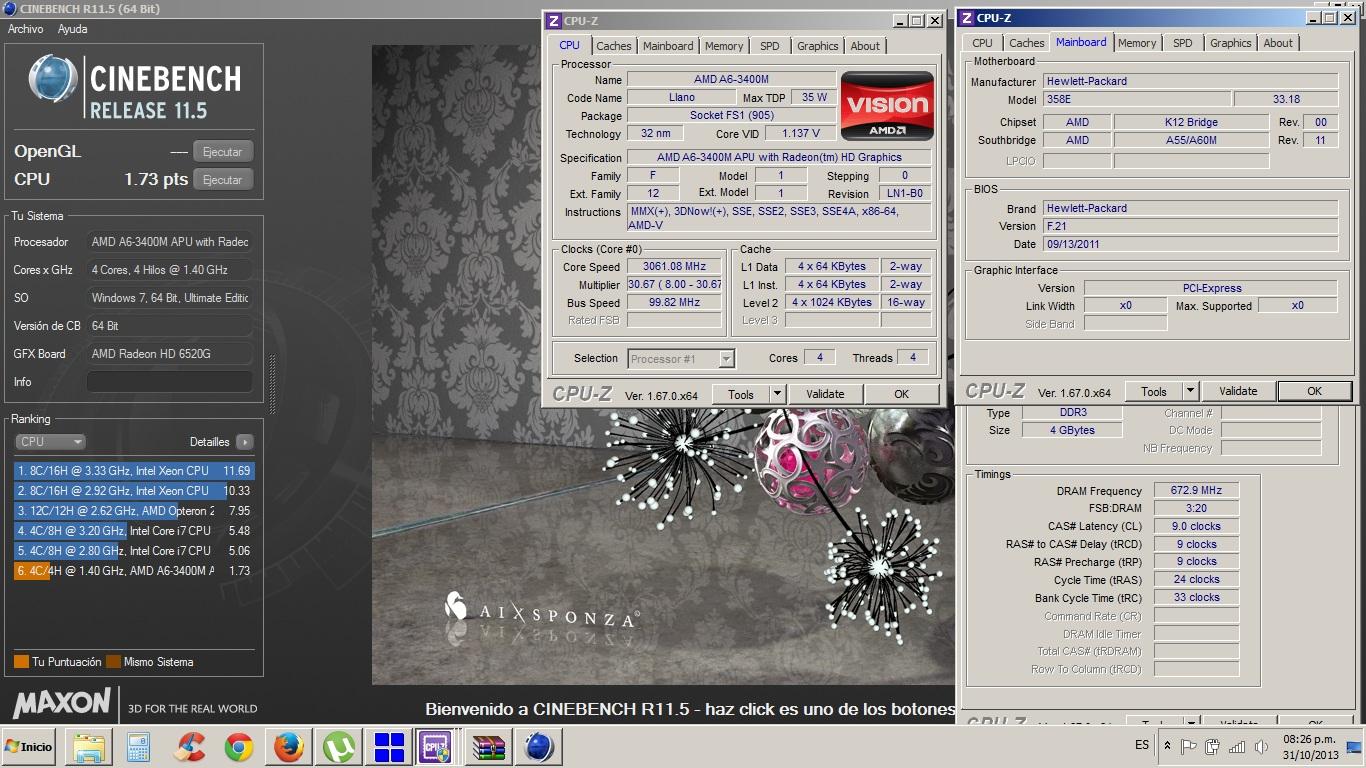
Task: Launch Calculator from the taskbar
Action: (139, 747)
